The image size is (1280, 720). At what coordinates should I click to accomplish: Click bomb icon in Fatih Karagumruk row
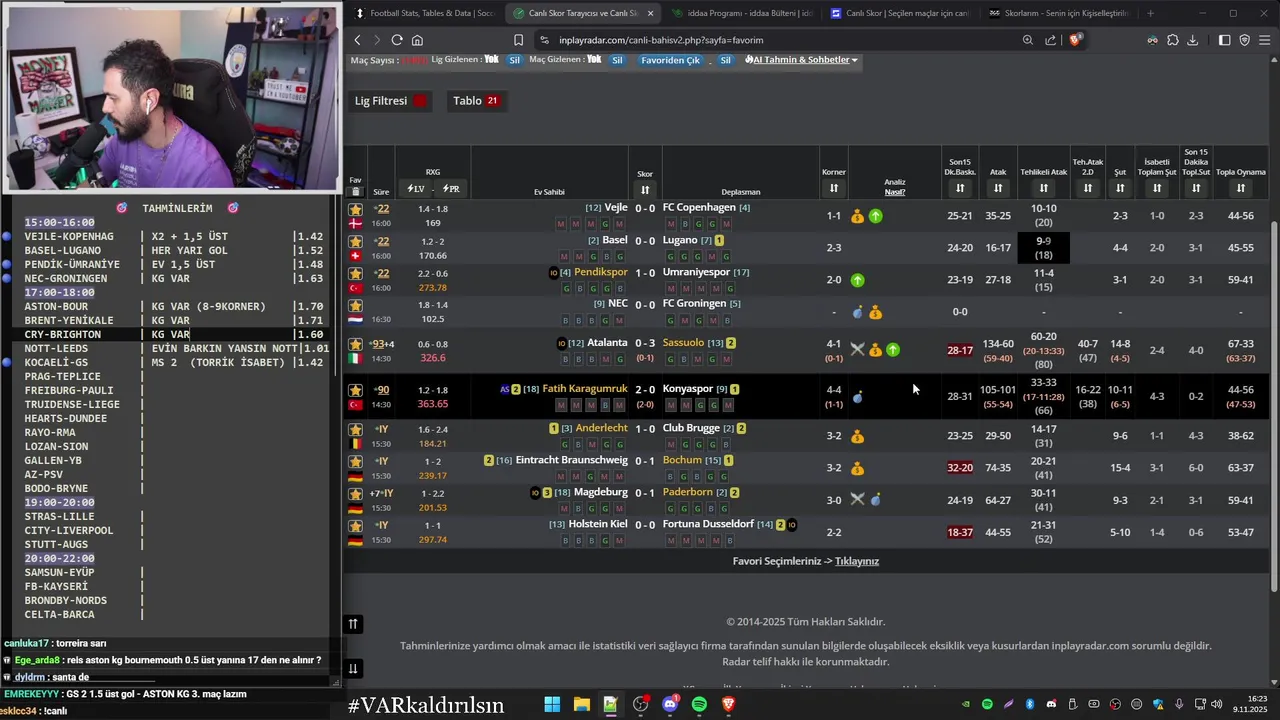coord(857,397)
